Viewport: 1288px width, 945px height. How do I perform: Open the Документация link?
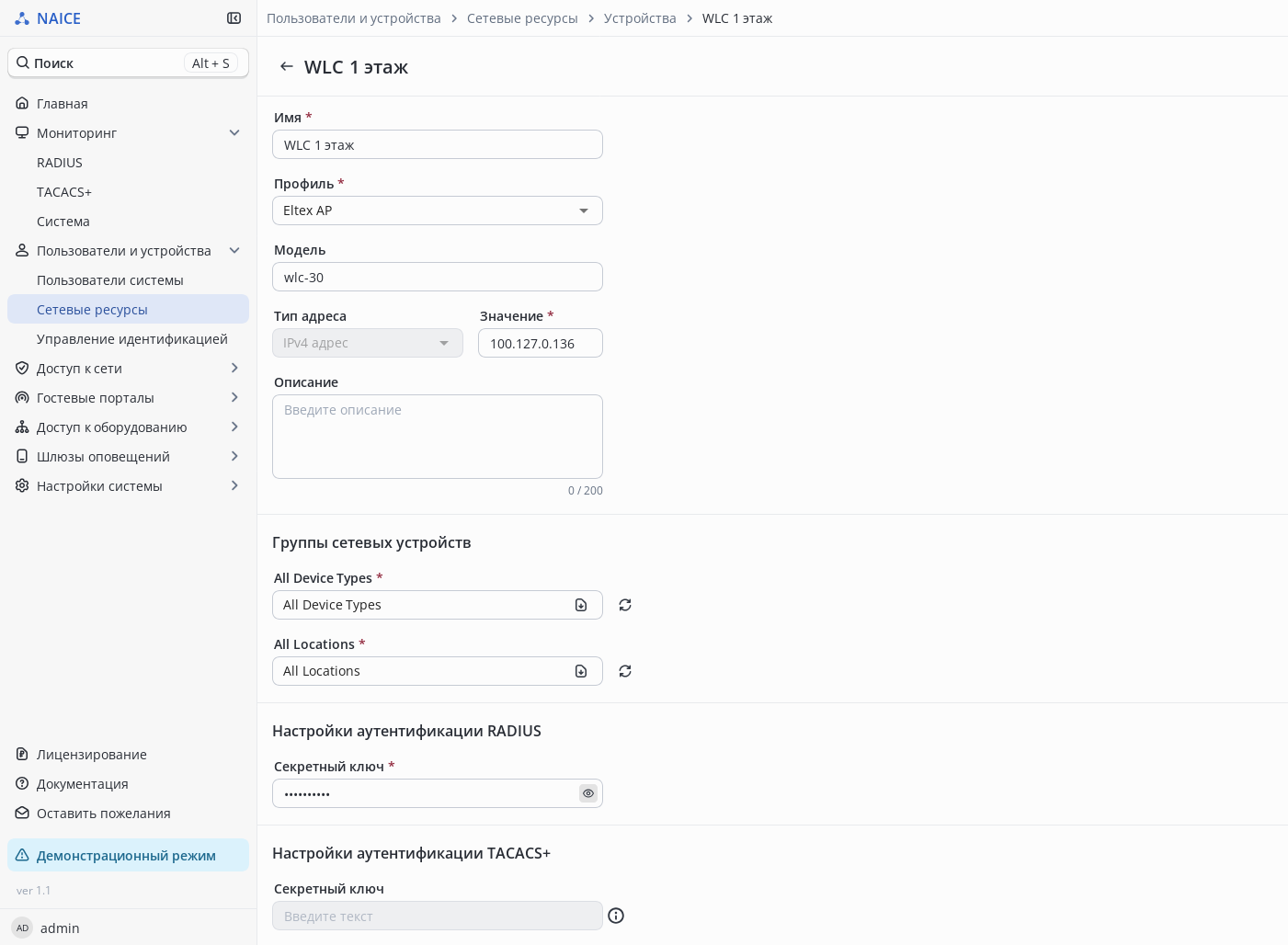pyautogui.click(x=82, y=784)
